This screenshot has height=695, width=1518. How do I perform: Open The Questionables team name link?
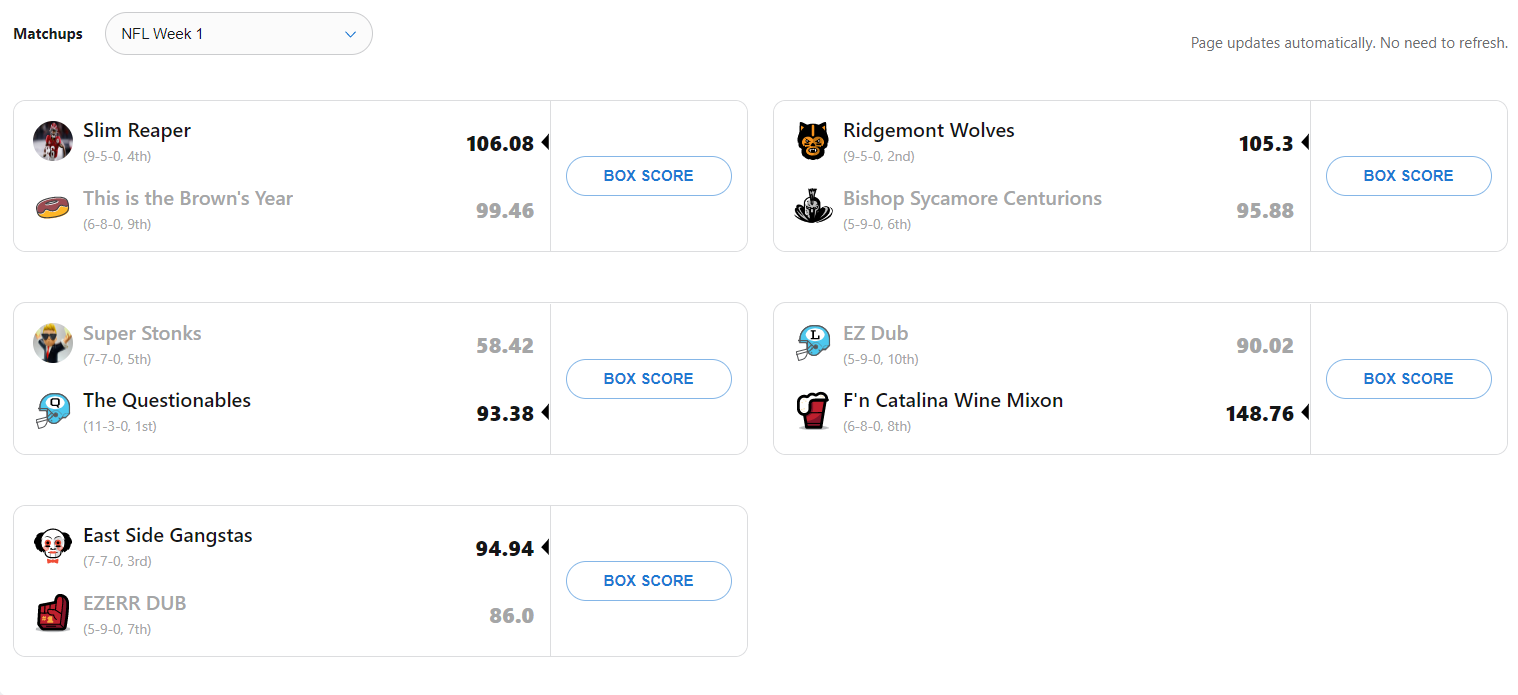(x=167, y=401)
